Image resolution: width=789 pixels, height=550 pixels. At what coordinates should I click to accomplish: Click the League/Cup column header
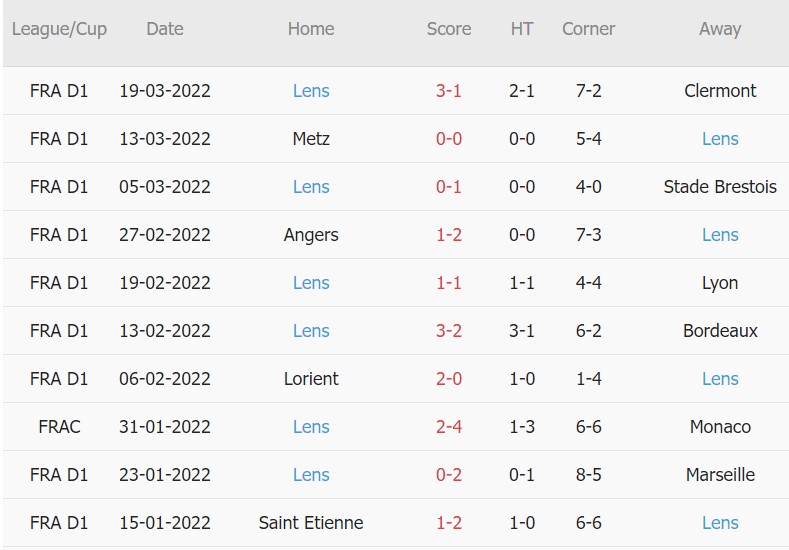tap(59, 29)
